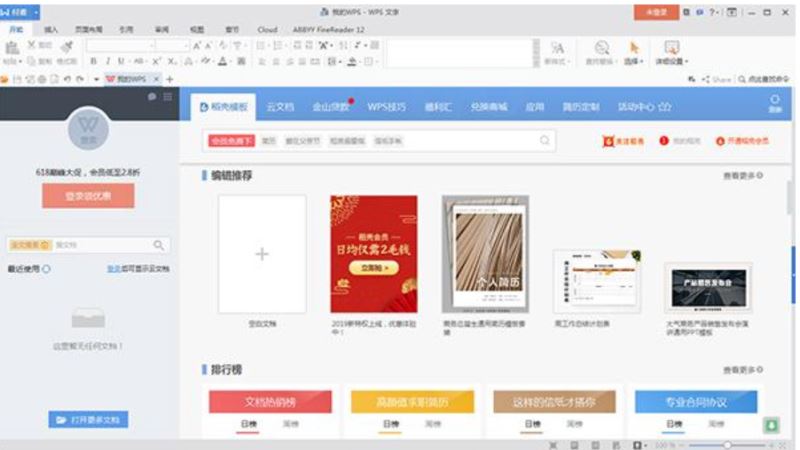Click the align left icon
800x450 pixels.
click(262, 62)
